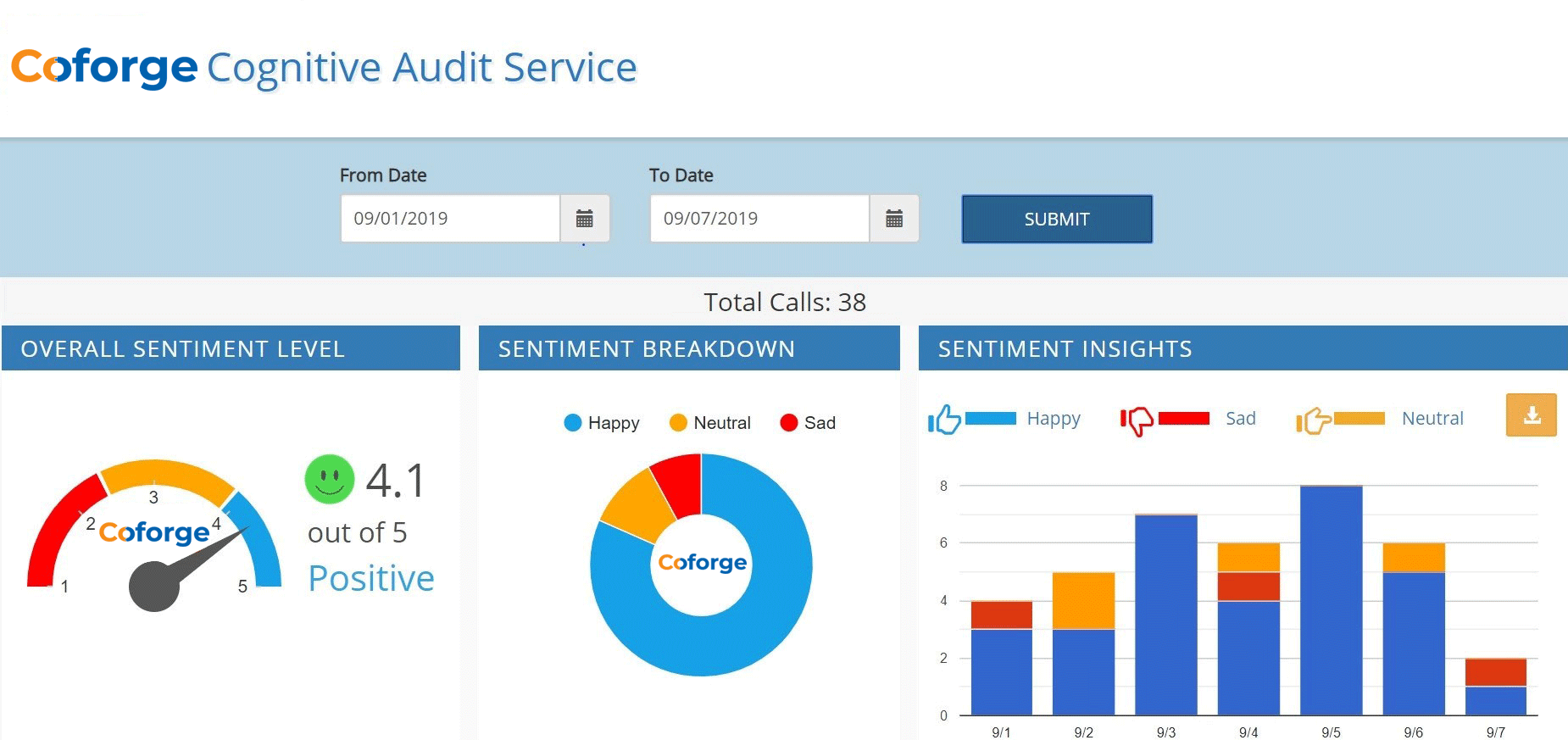1568x740 pixels.
Task: Click the From Date input field
Action: click(450, 219)
